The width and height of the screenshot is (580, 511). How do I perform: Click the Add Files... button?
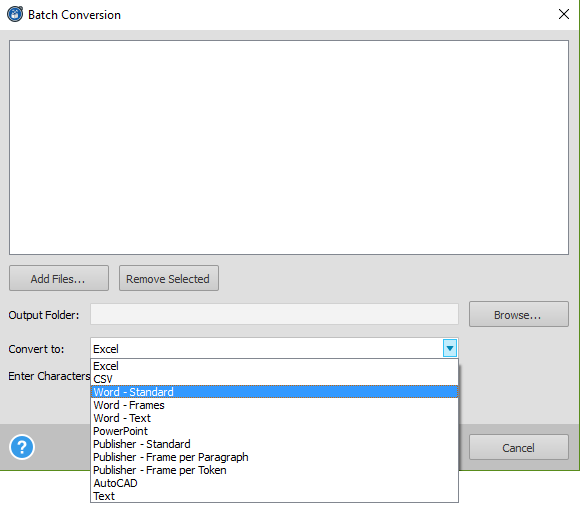[x=59, y=278]
